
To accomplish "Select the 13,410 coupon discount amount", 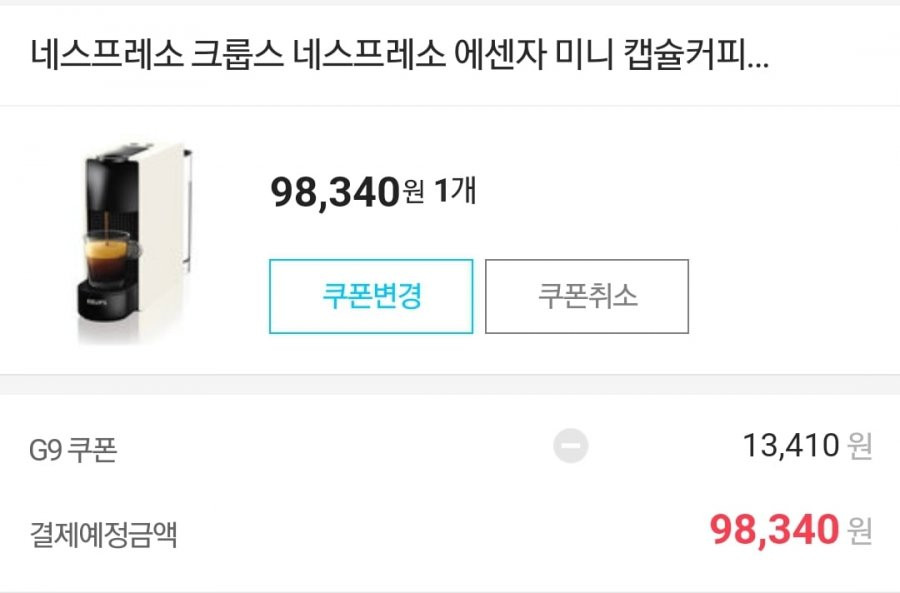I will pos(791,445).
